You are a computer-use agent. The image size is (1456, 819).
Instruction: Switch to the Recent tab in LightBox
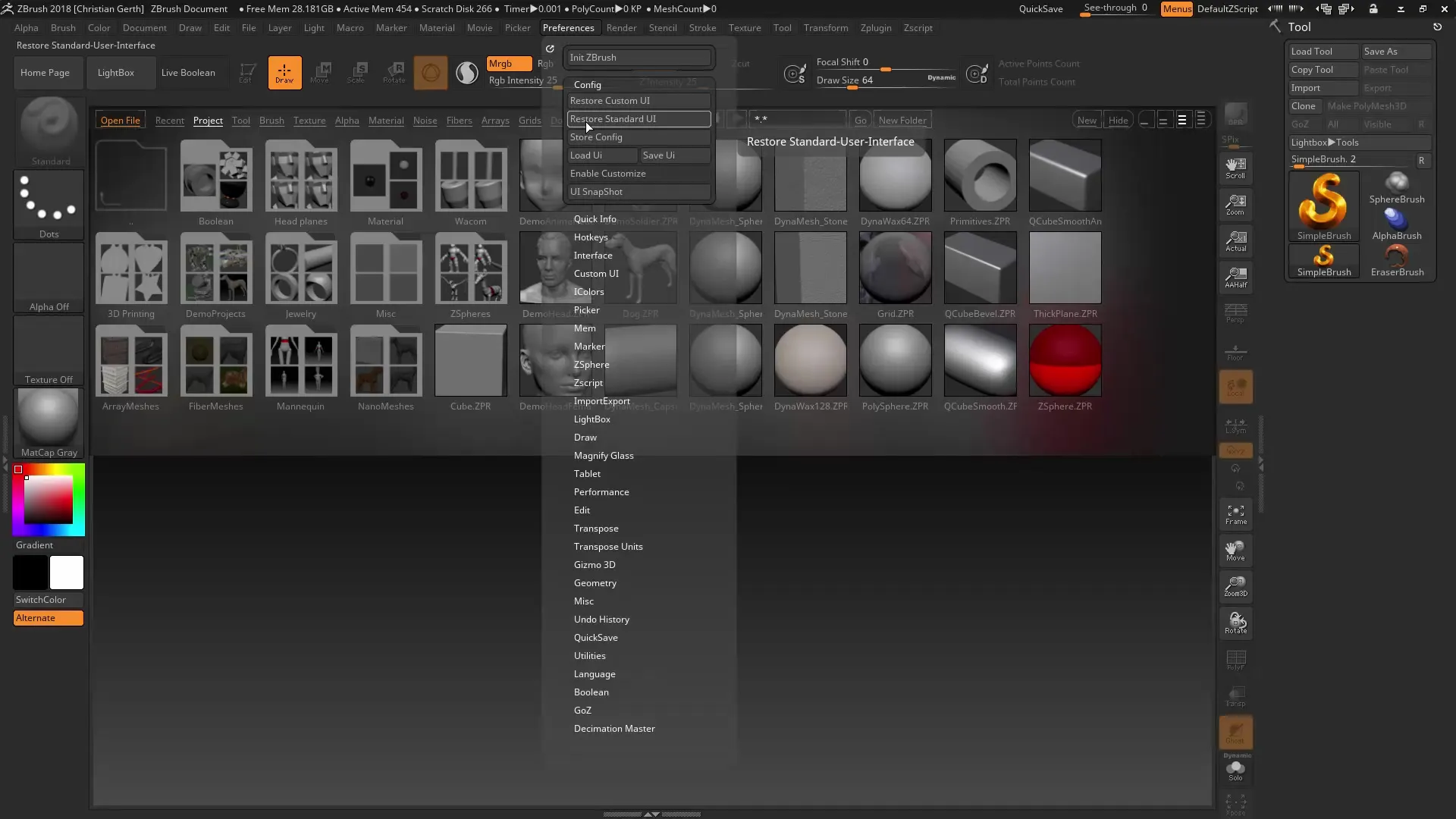(170, 121)
